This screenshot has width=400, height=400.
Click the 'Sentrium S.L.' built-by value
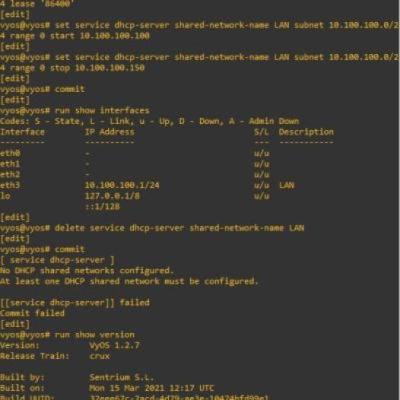point(122,377)
